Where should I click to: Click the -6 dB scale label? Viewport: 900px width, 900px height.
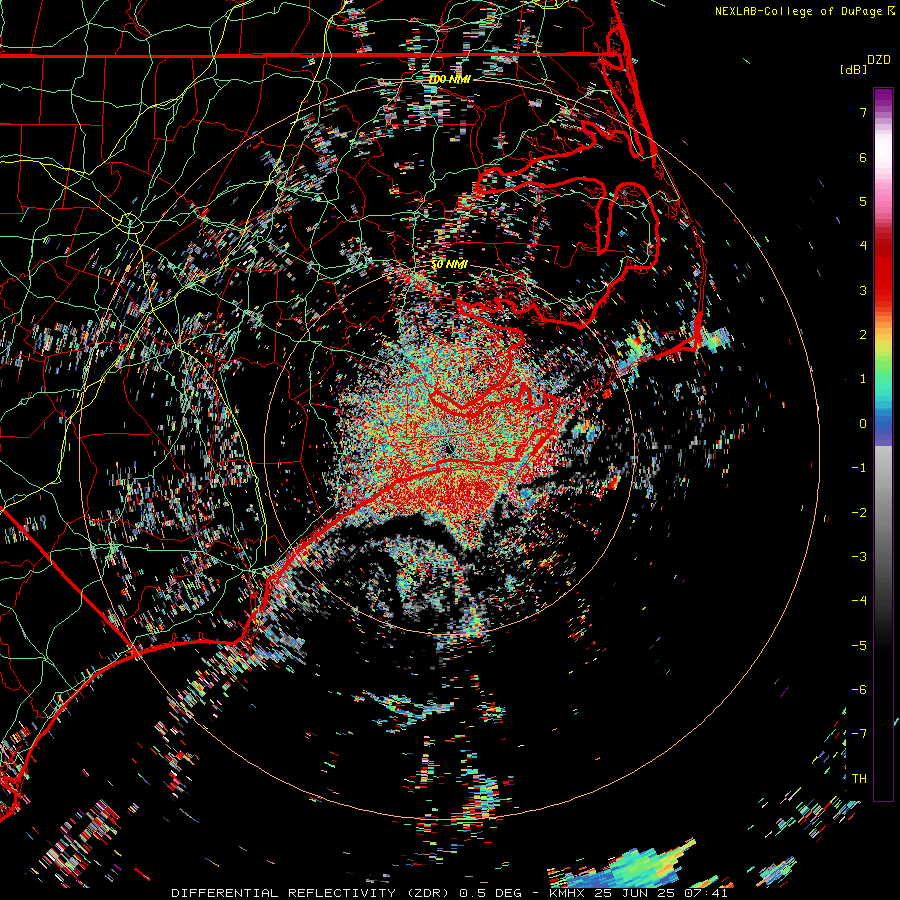tap(859, 690)
